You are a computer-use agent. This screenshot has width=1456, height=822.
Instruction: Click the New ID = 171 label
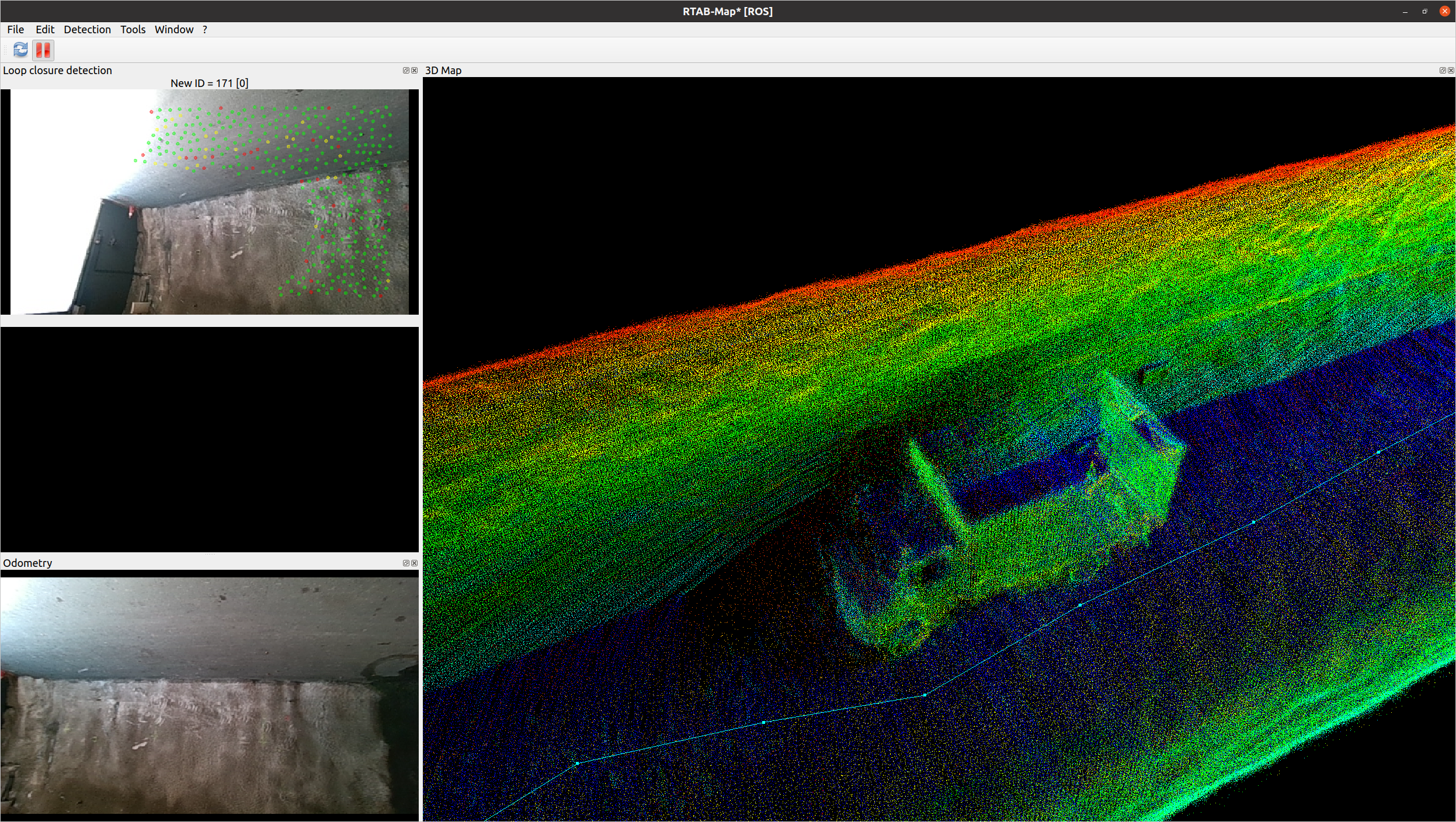click(x=209, y=83)
